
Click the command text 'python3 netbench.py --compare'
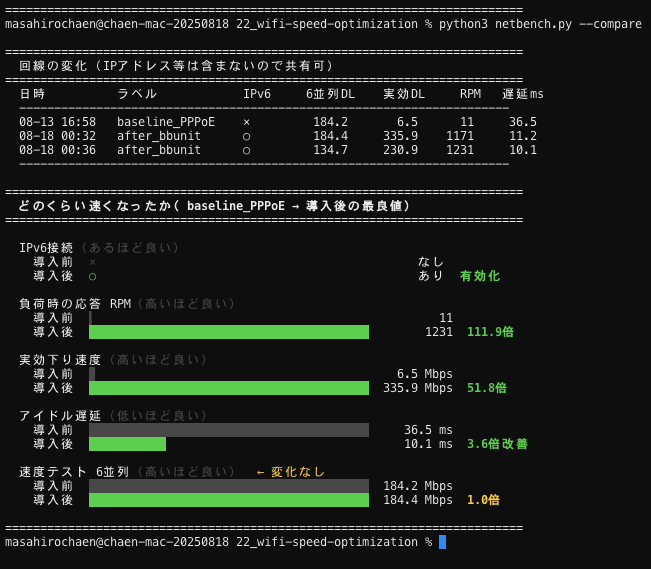(x=540, y=24)
